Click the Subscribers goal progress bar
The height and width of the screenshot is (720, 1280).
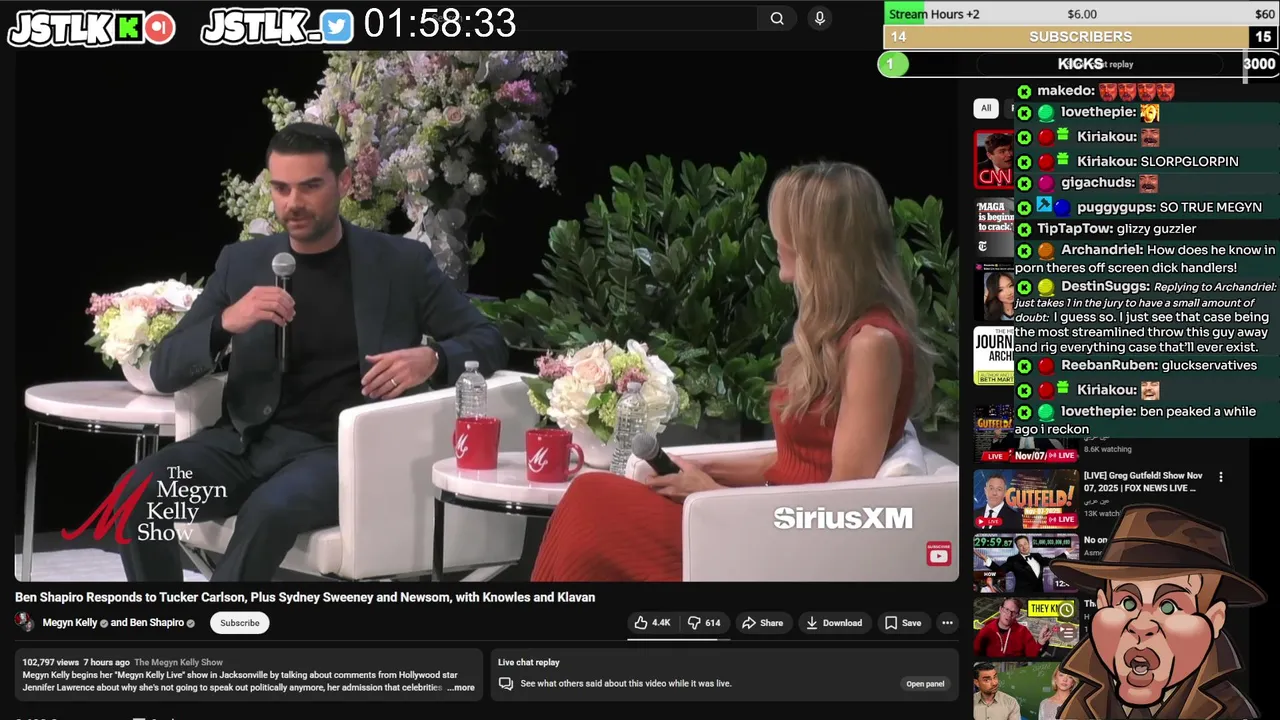click(1081, 37)
